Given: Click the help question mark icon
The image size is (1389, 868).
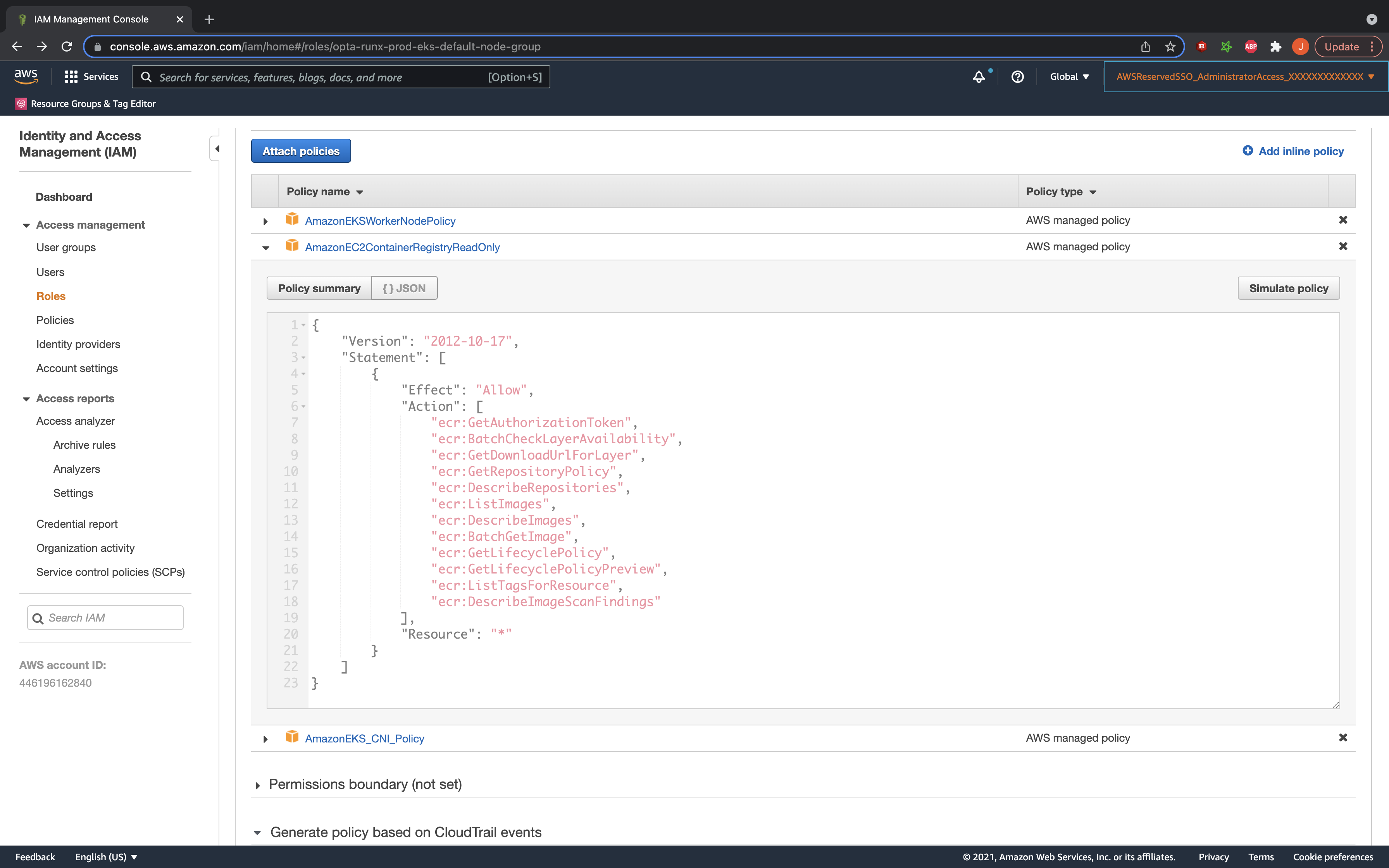Looking at the screenshot, I should 1017,77.
